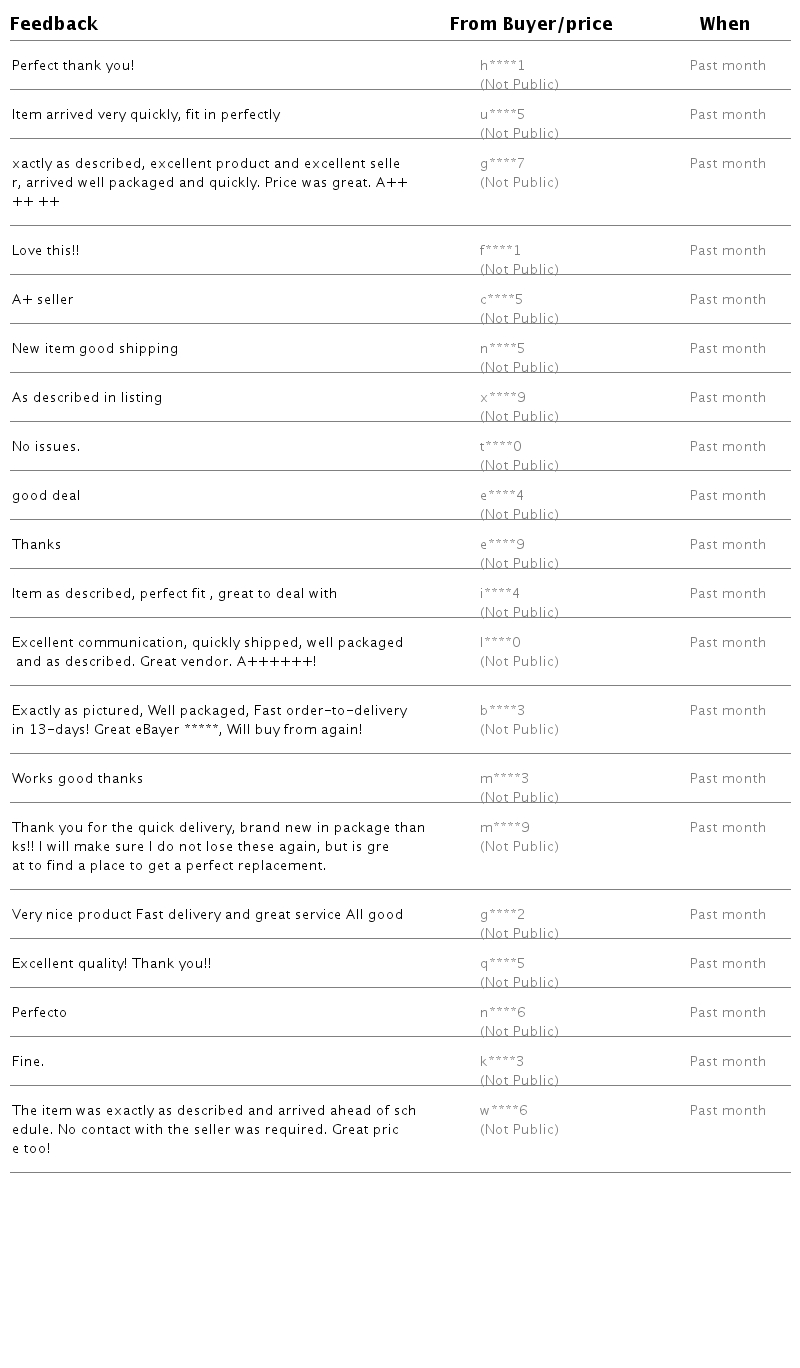Open buyer h****1 profile
Image resolution: width=800 pixels, height=1368 pixels.
coord(502,66)
